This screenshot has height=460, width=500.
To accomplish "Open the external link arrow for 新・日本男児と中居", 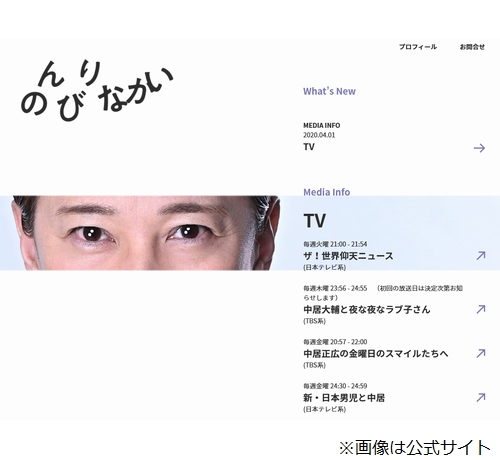I will 481,397.
